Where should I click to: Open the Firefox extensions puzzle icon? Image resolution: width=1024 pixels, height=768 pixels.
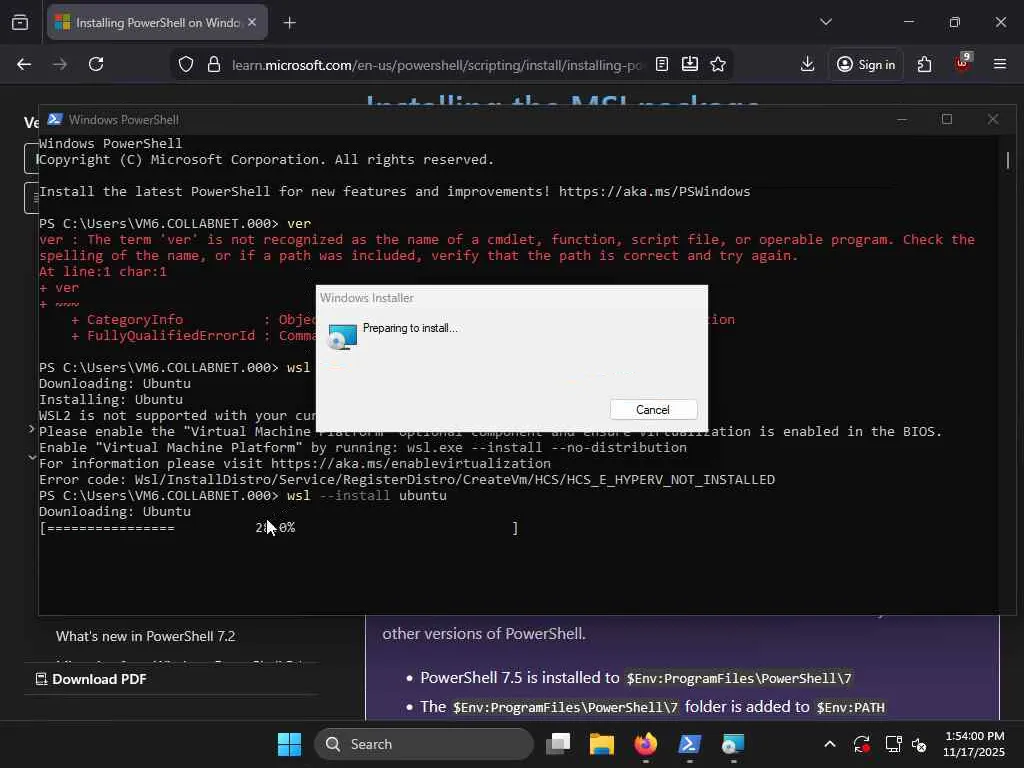coord(924,64)
